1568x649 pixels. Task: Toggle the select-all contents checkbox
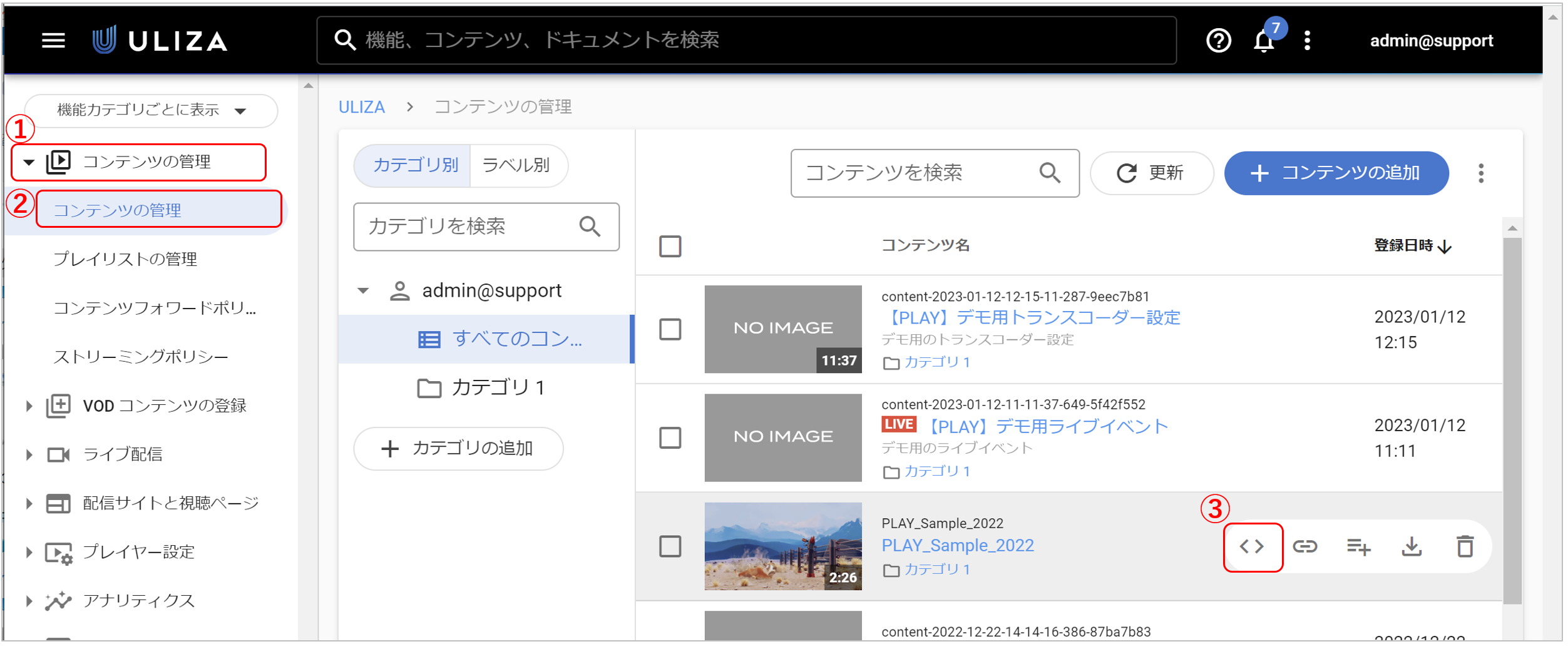[x=670, y=246]
